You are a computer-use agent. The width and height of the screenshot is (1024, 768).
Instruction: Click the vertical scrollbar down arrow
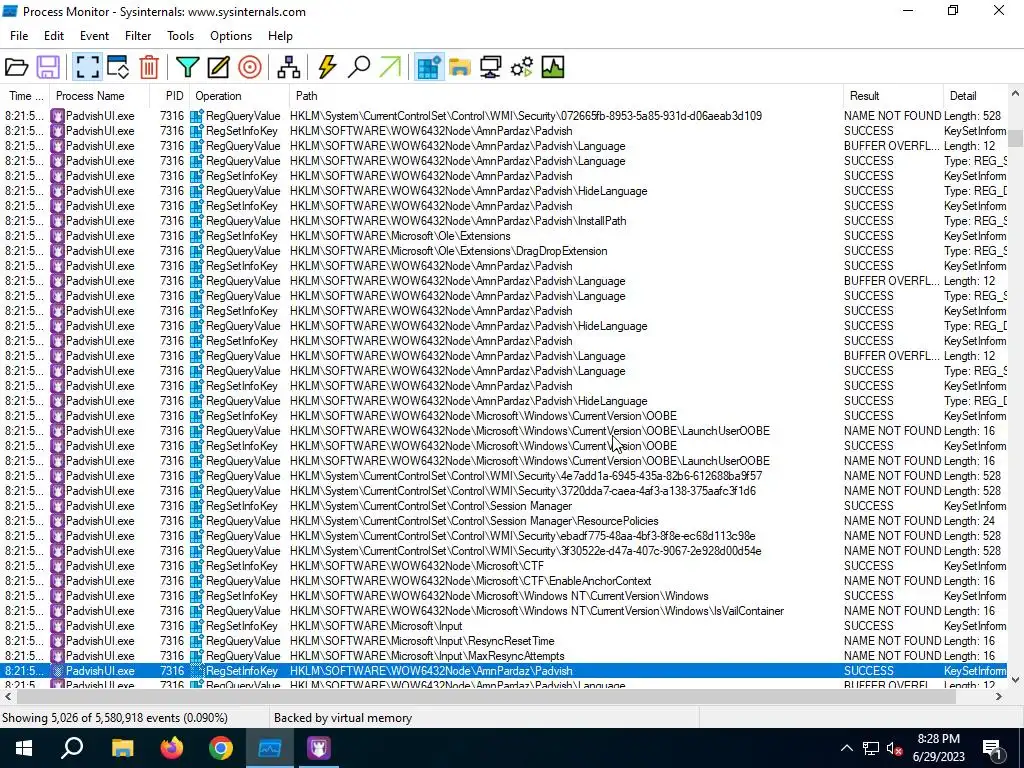click(1015, 680)
